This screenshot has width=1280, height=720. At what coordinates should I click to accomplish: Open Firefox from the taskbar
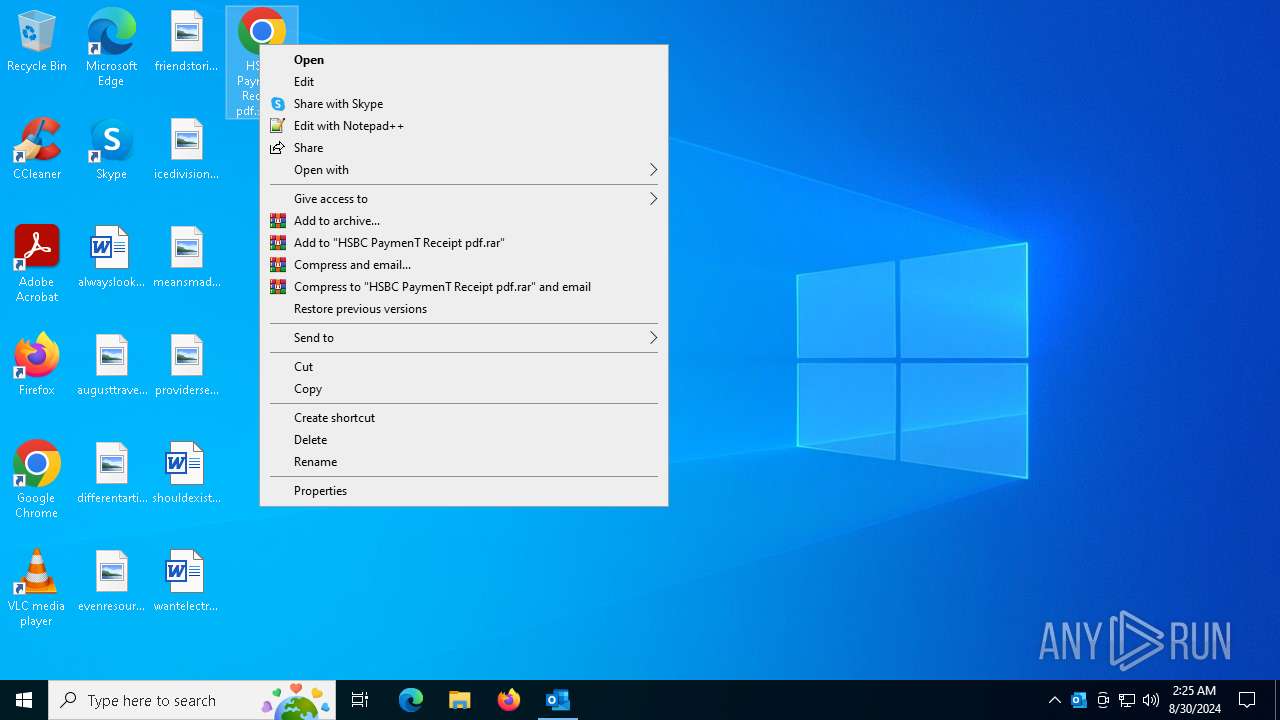point(509,700)
